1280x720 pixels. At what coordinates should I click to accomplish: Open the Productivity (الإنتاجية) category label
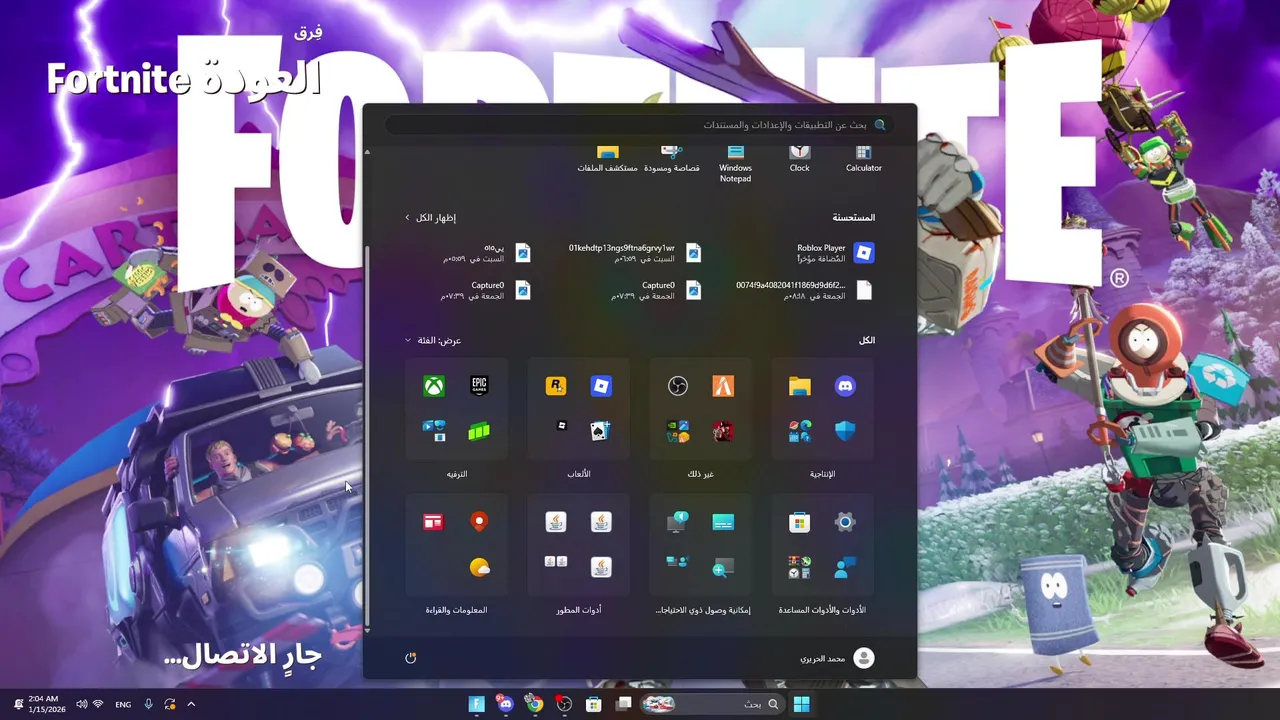(x=822, y=474)
